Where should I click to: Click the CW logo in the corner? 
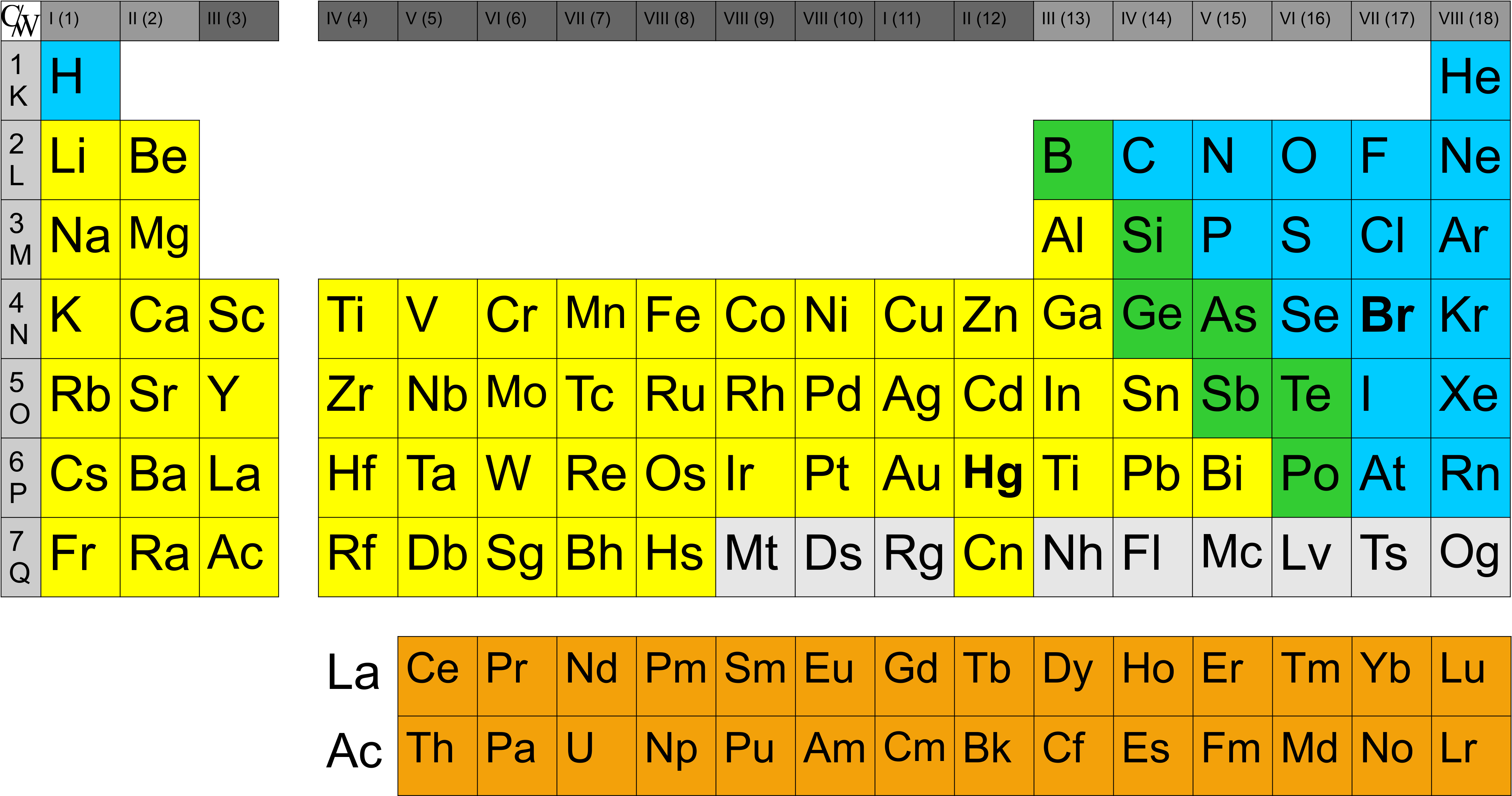coord(21,21)
